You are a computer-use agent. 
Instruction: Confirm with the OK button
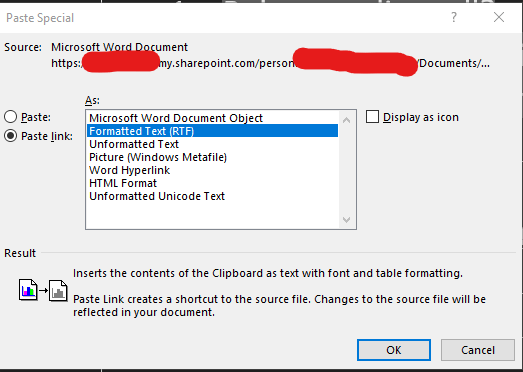pyautogui.click(x=394, y=350)
